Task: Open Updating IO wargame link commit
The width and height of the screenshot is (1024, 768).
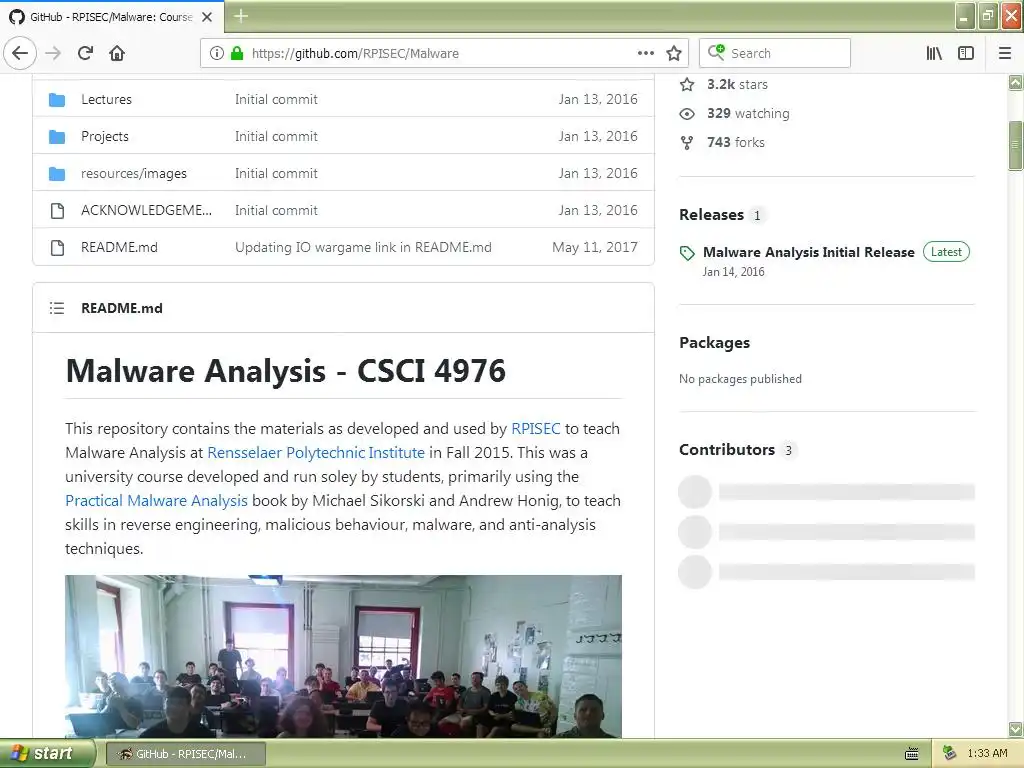Action: pos(363,247)
